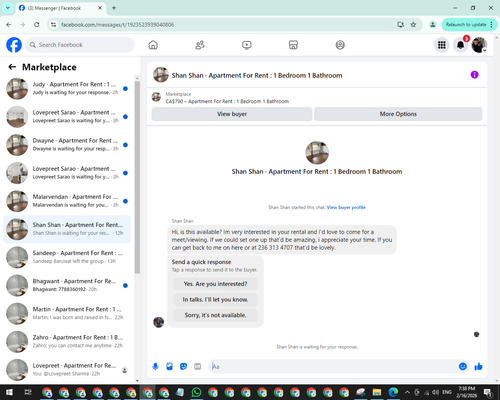Open the Marketplace icon in top navigation

(x=293, y=45)
